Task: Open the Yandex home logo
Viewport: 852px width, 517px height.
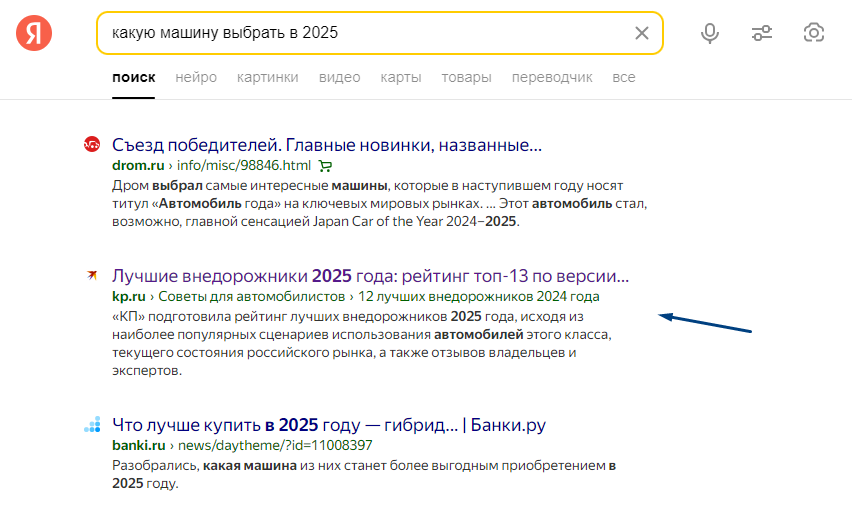Action: coord(34,33)
